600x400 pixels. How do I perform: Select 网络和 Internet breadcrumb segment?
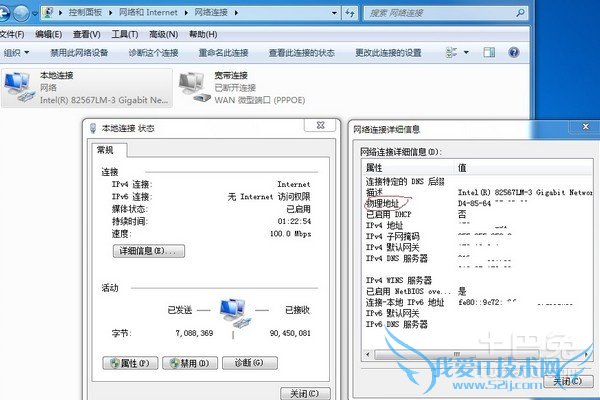coord(148,13)
